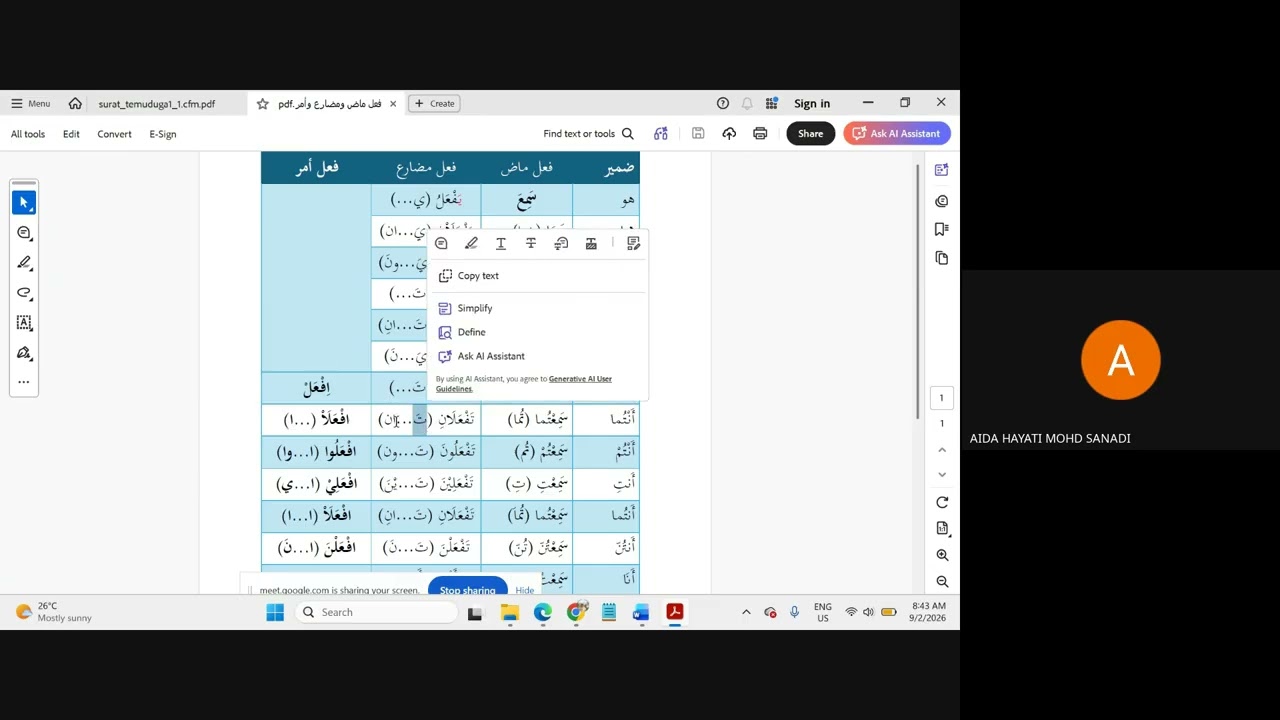Open the Windows Start menu
The image size is (1280, 720).
pyautogui.click(x=275, y=612)
